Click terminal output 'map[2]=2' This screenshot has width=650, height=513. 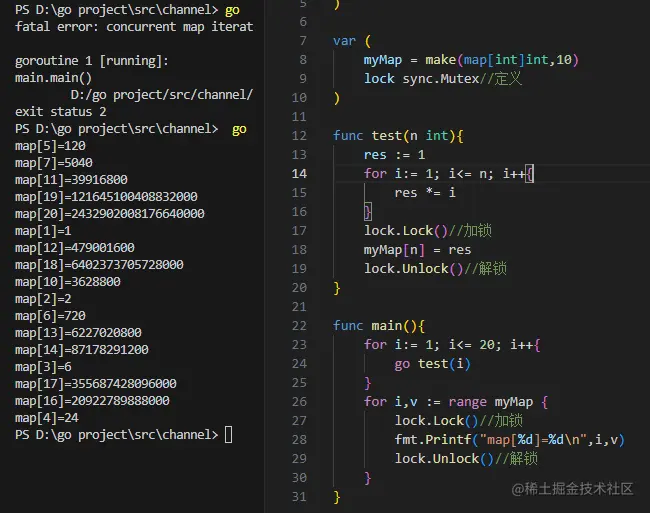coord(43,299)
